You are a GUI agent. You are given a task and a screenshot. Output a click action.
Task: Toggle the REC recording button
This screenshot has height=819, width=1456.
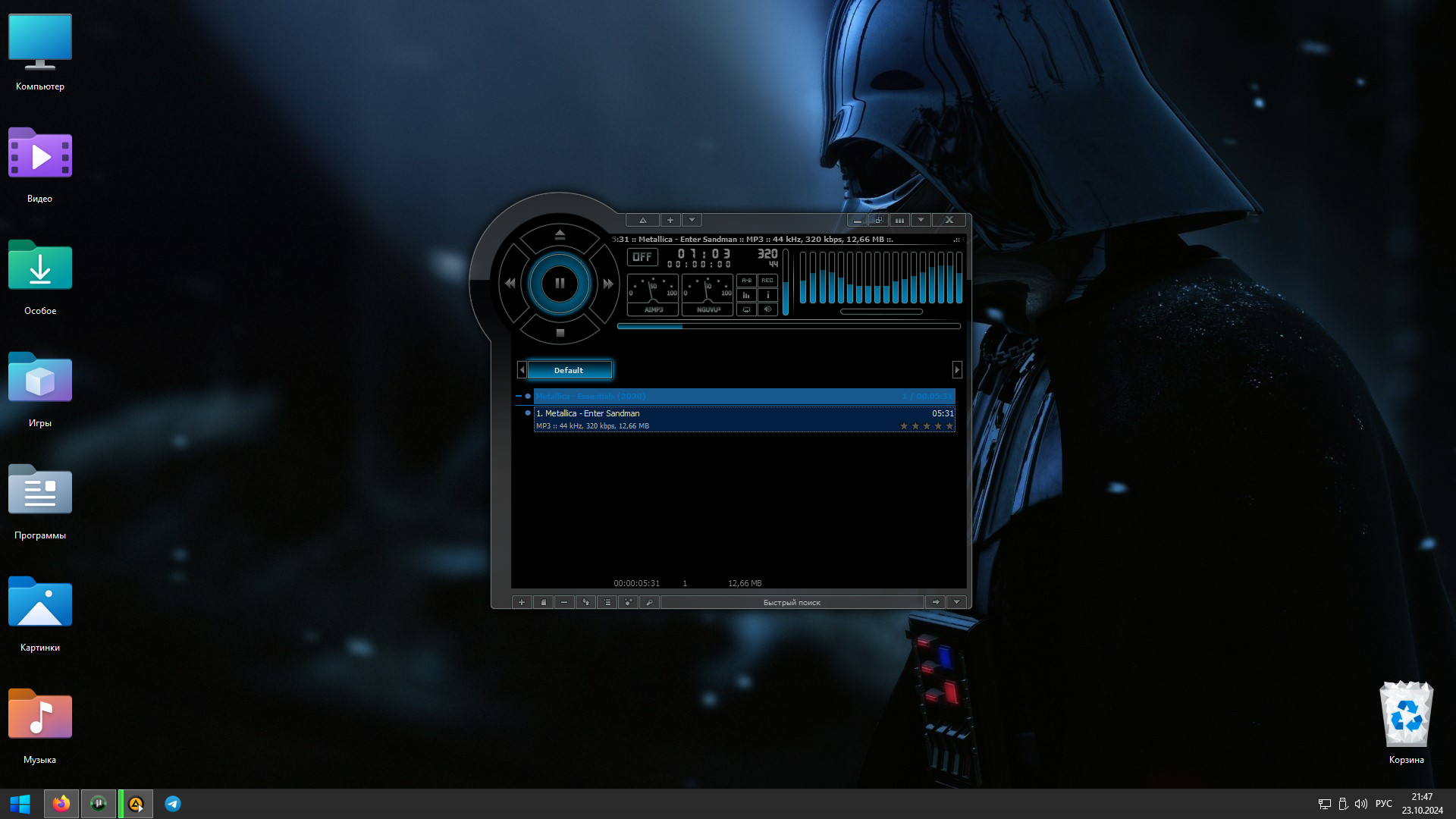click(767, 281)
